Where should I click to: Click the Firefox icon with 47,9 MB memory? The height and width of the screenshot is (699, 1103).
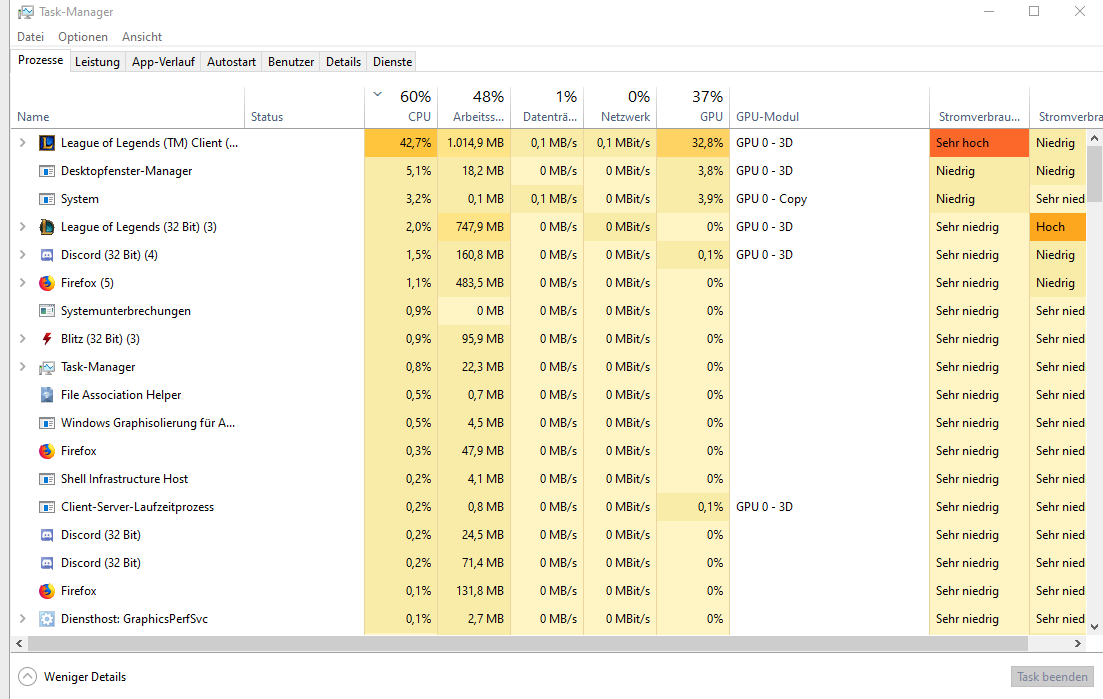click(x=46, y=451)
